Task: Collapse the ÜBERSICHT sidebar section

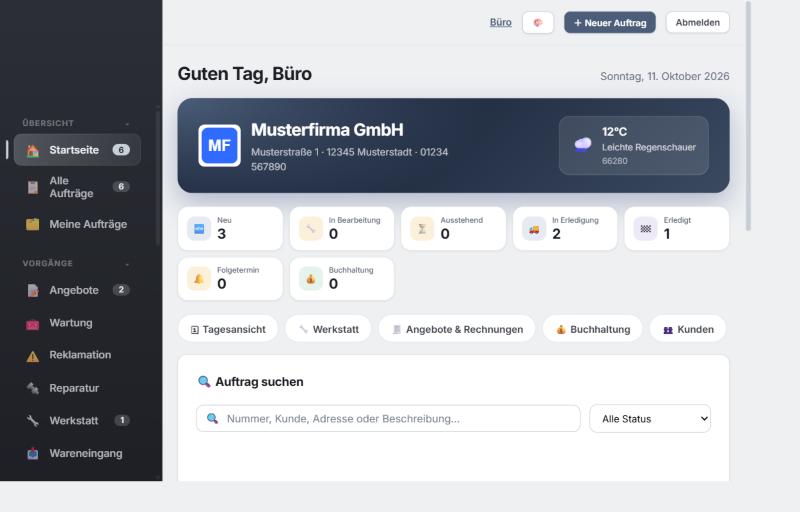Action: (x=127, y=123)
